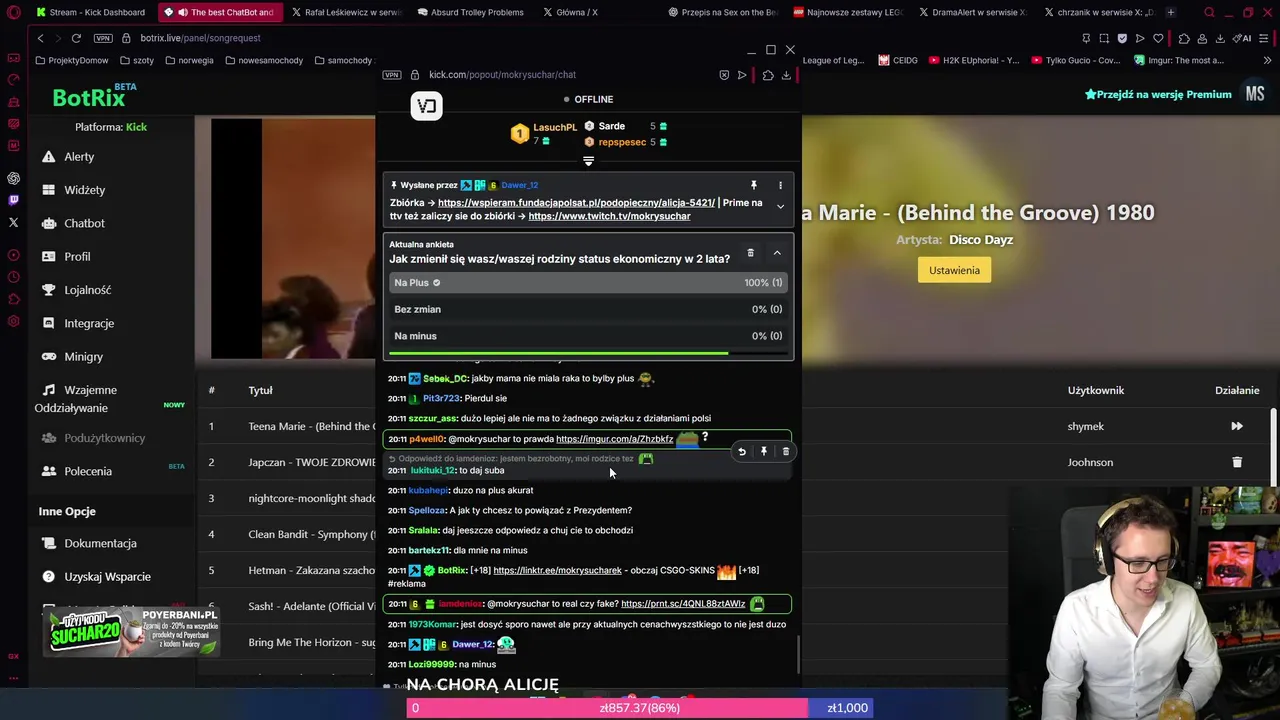1280x720 pixels.
Task: Skip the song requested by shymek
Action: (1237, 426)
